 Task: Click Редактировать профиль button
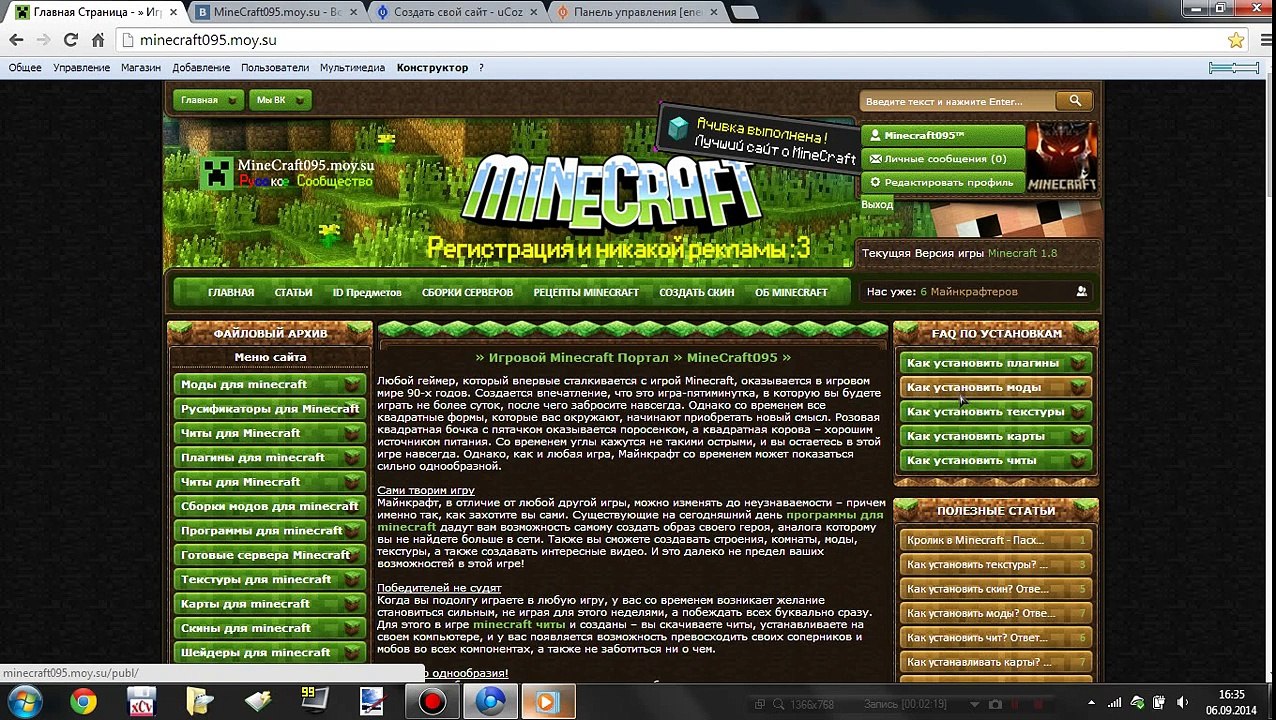[x=943, y=183]
